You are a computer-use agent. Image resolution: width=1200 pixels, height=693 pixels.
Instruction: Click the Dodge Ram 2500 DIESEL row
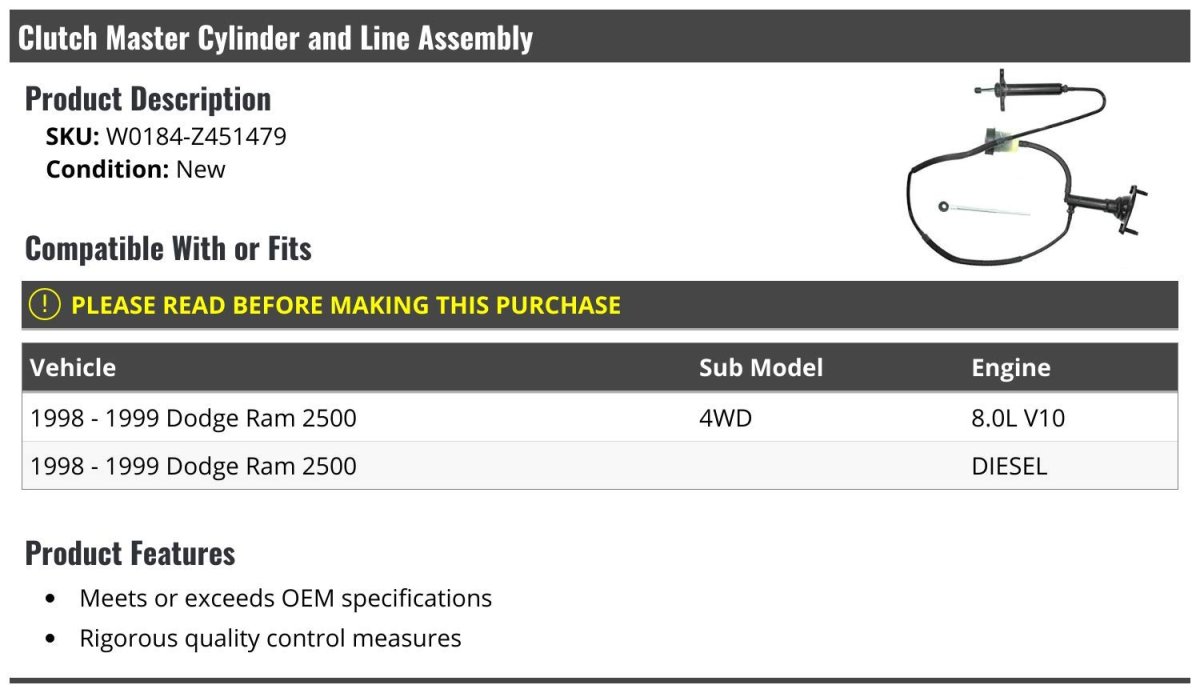pos(600,466)
